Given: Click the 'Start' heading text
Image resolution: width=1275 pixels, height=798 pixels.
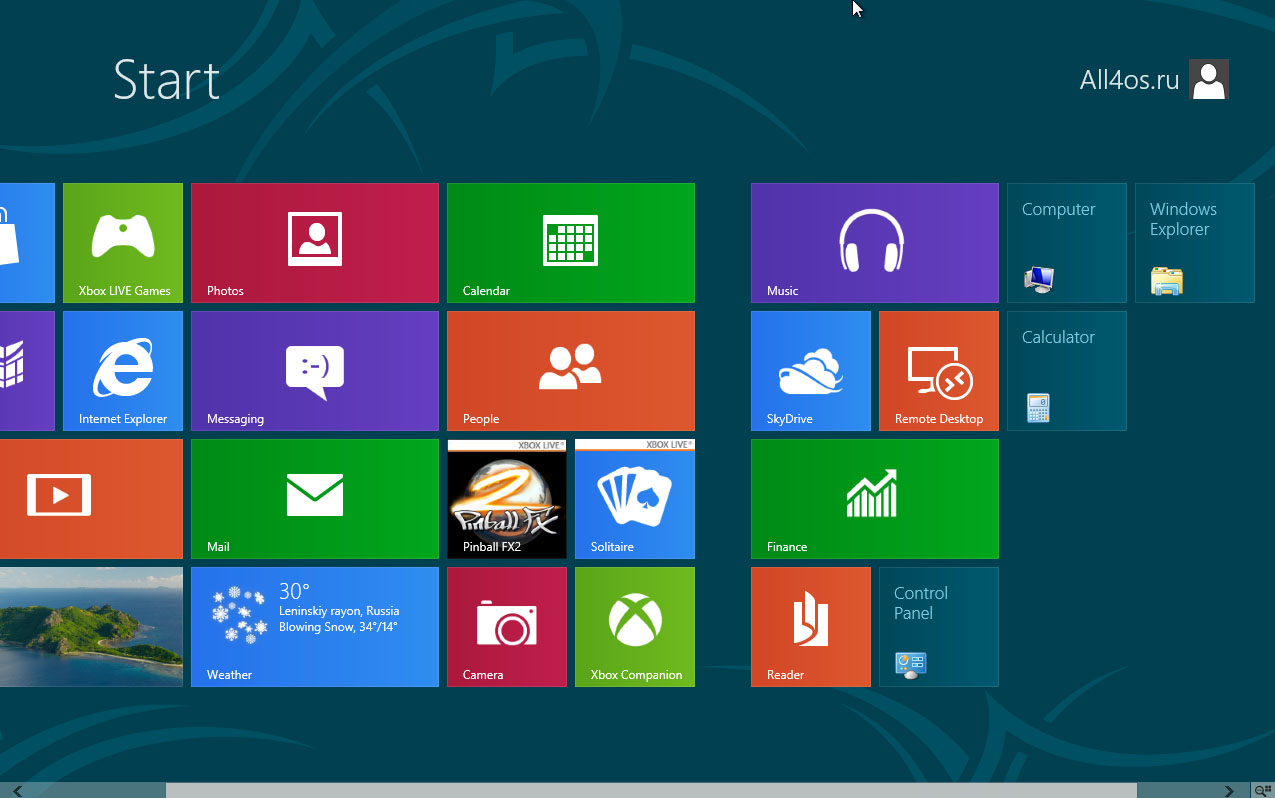Looking at the screenshot, I should 166,80.
